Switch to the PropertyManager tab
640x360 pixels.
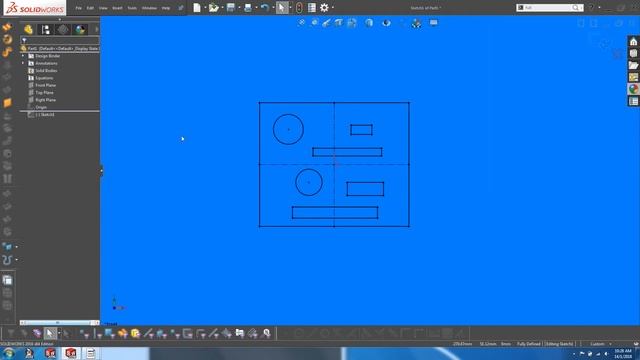point(45,29)
